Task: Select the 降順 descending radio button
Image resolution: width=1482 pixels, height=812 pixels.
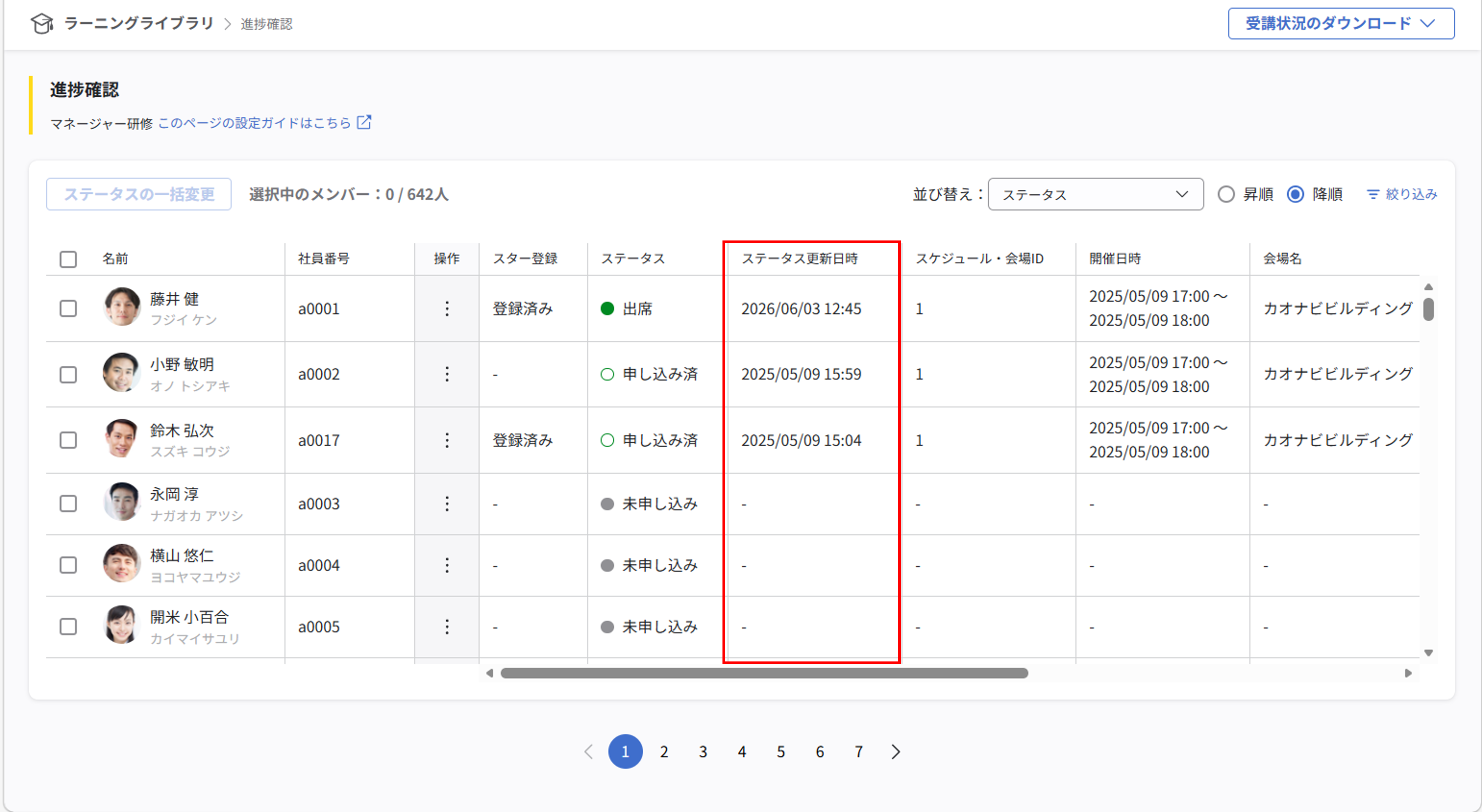Action: click(x=1296, y=194)
